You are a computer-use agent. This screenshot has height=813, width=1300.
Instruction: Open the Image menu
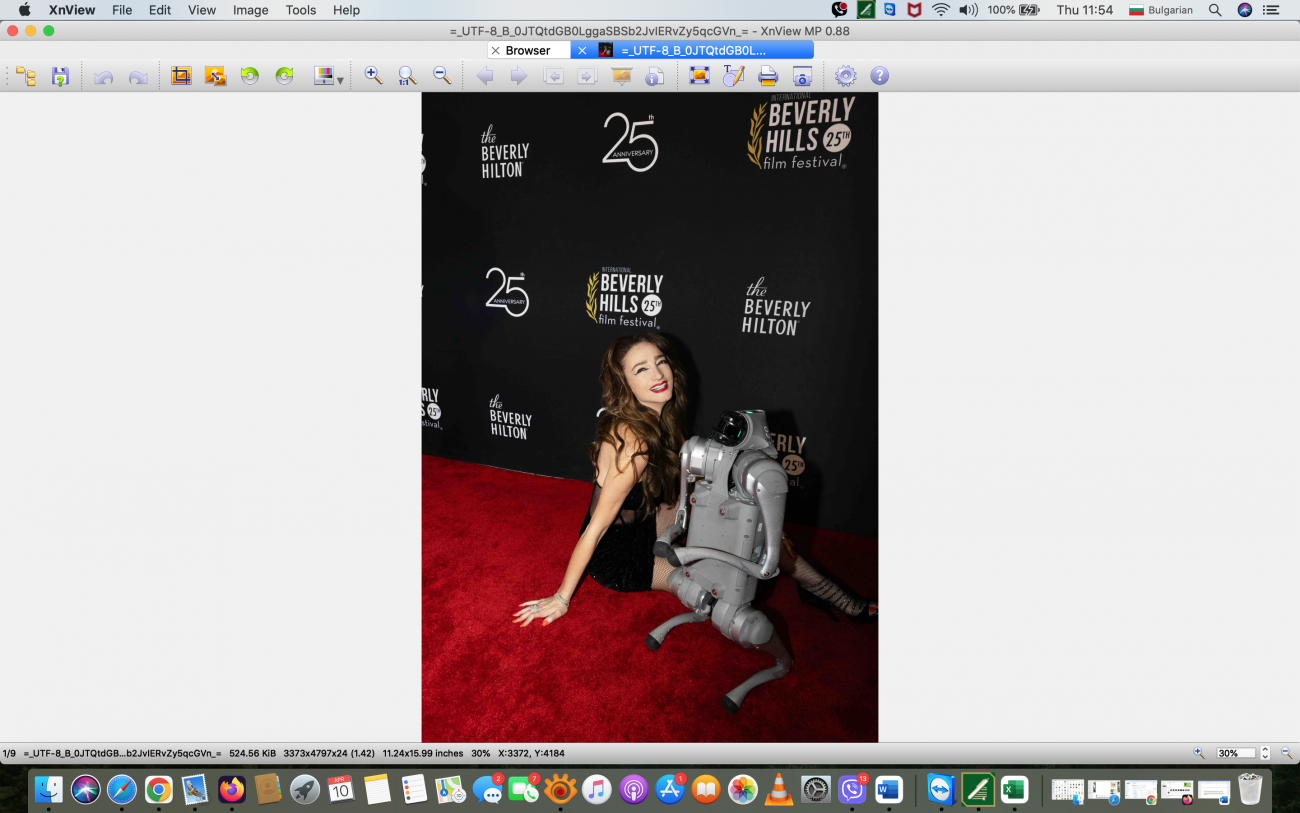250,10
